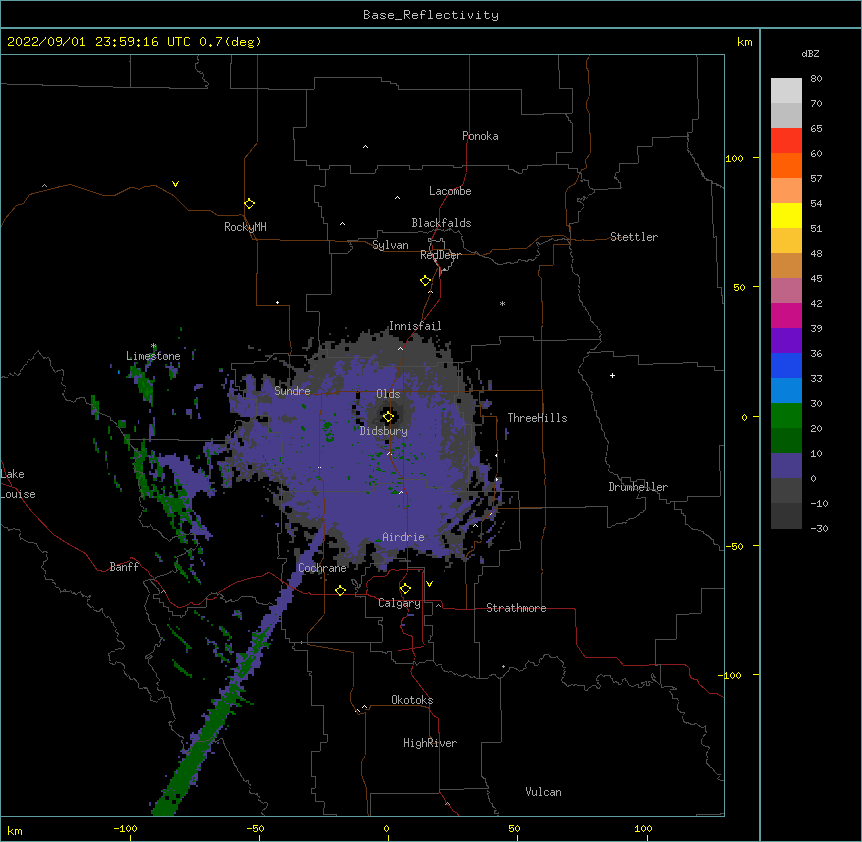862x842 pixels.
Task: Click the Olds town label
Action: [x=388, y=394]
